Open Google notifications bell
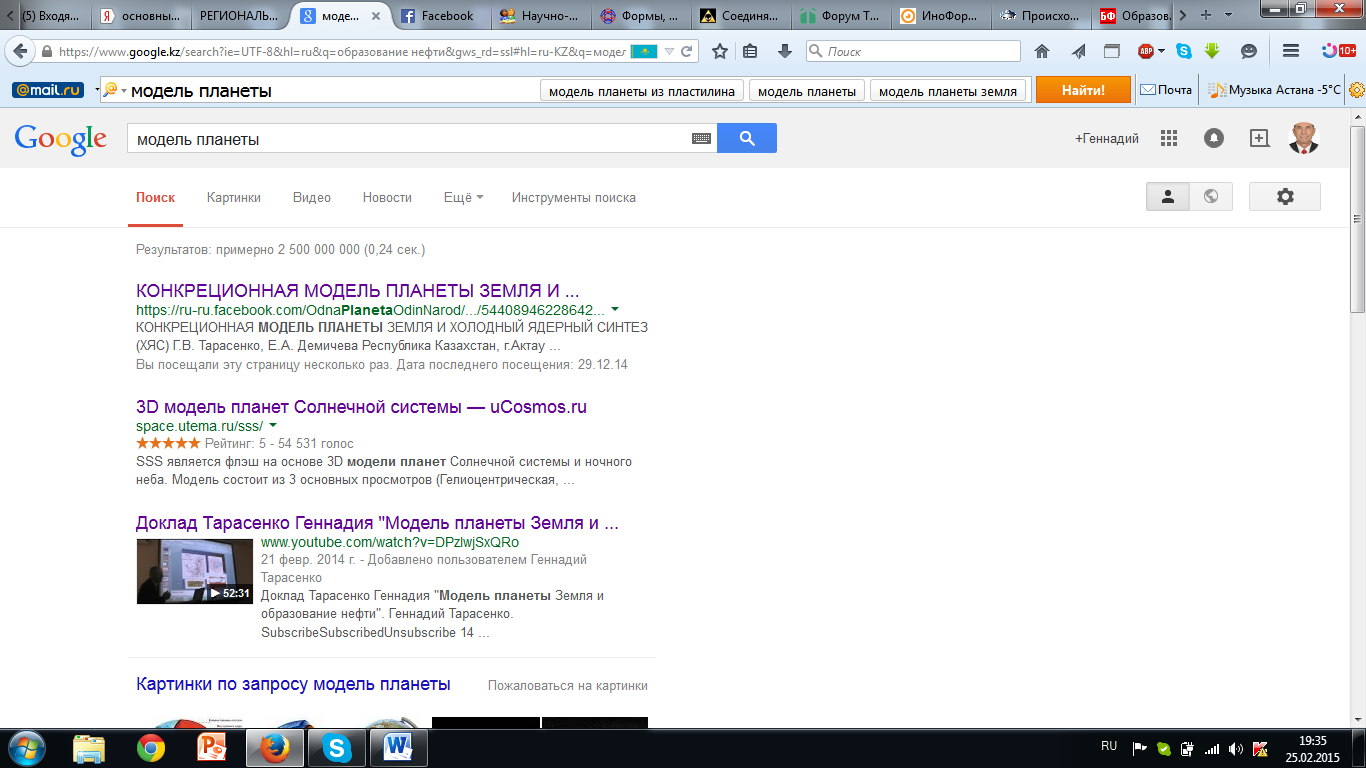The width and height of the screenshot is (1366, 768). pyautogui.click(x=1214, y=139)
